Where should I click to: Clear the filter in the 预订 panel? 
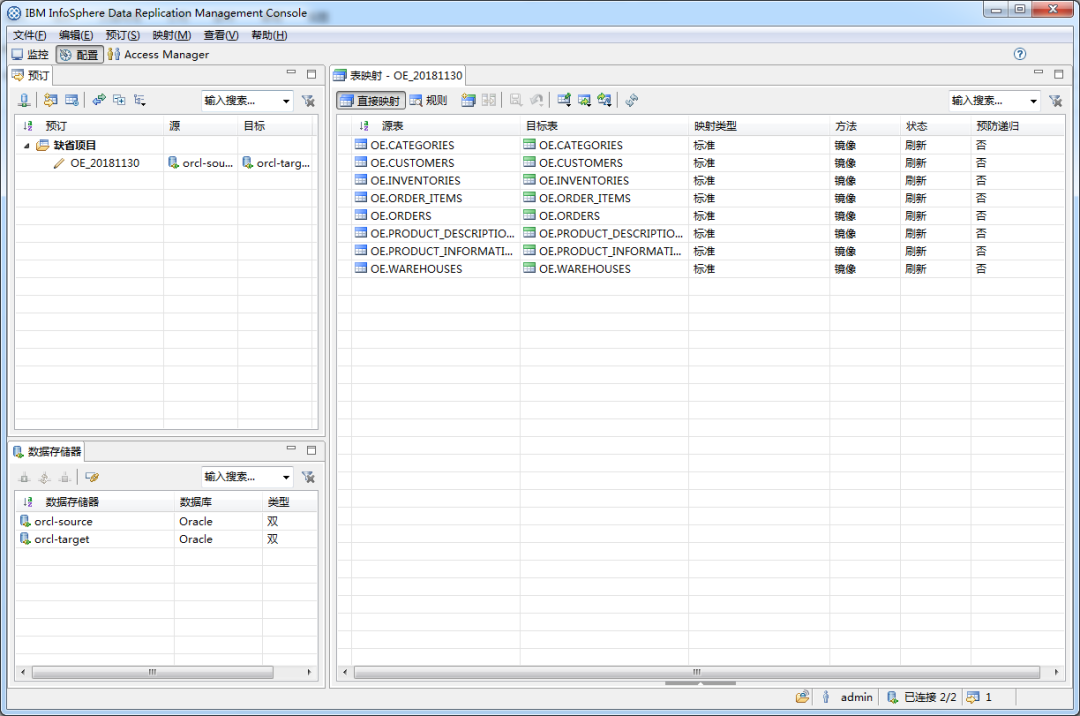[x=308, y=101]
